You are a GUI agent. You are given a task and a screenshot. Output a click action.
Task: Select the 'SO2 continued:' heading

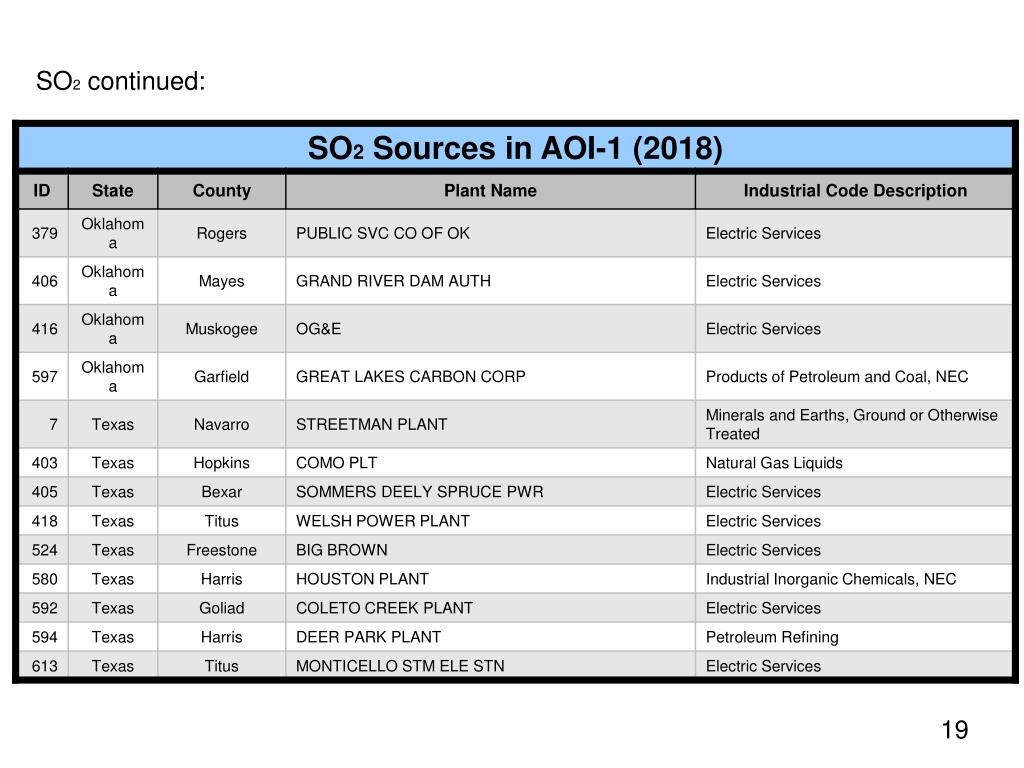pos(121,82)
